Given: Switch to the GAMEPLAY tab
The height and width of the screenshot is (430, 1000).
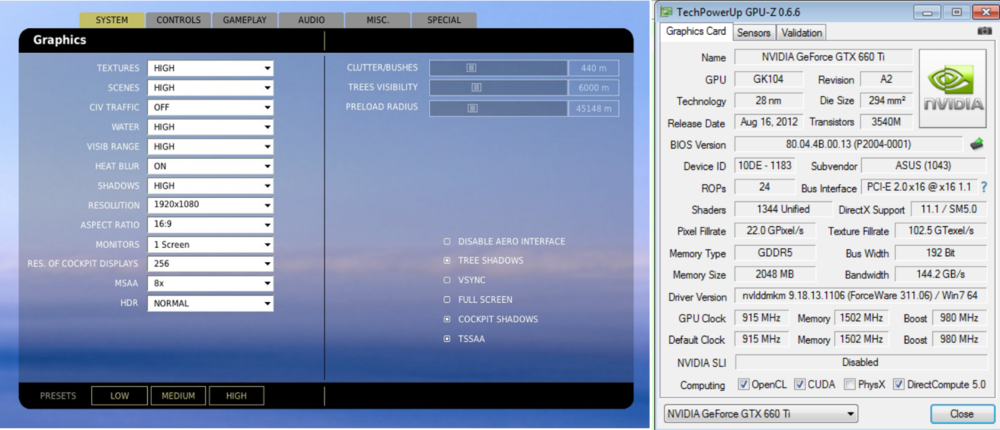Looking at the screenshot, I should (245, 20).
